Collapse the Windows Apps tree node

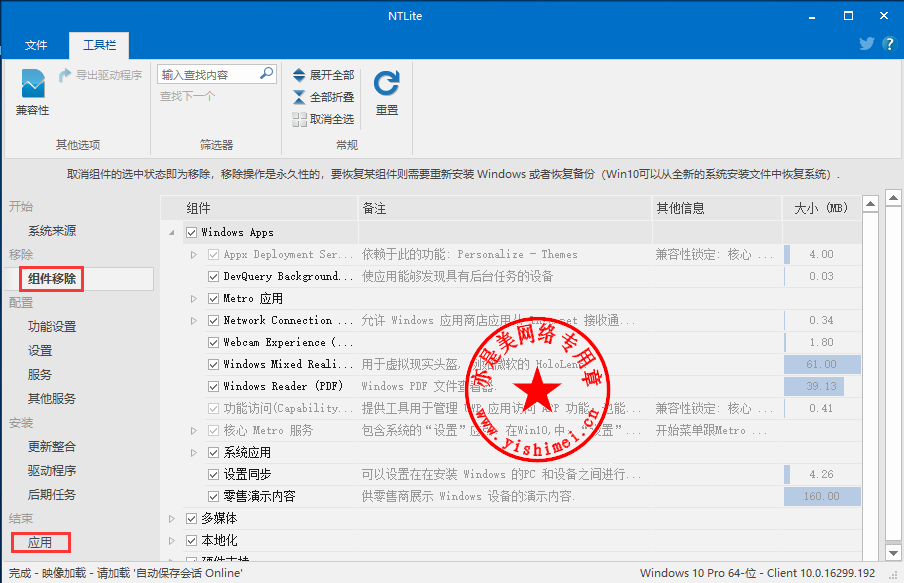pyautogui.click(x=172, y=232)
